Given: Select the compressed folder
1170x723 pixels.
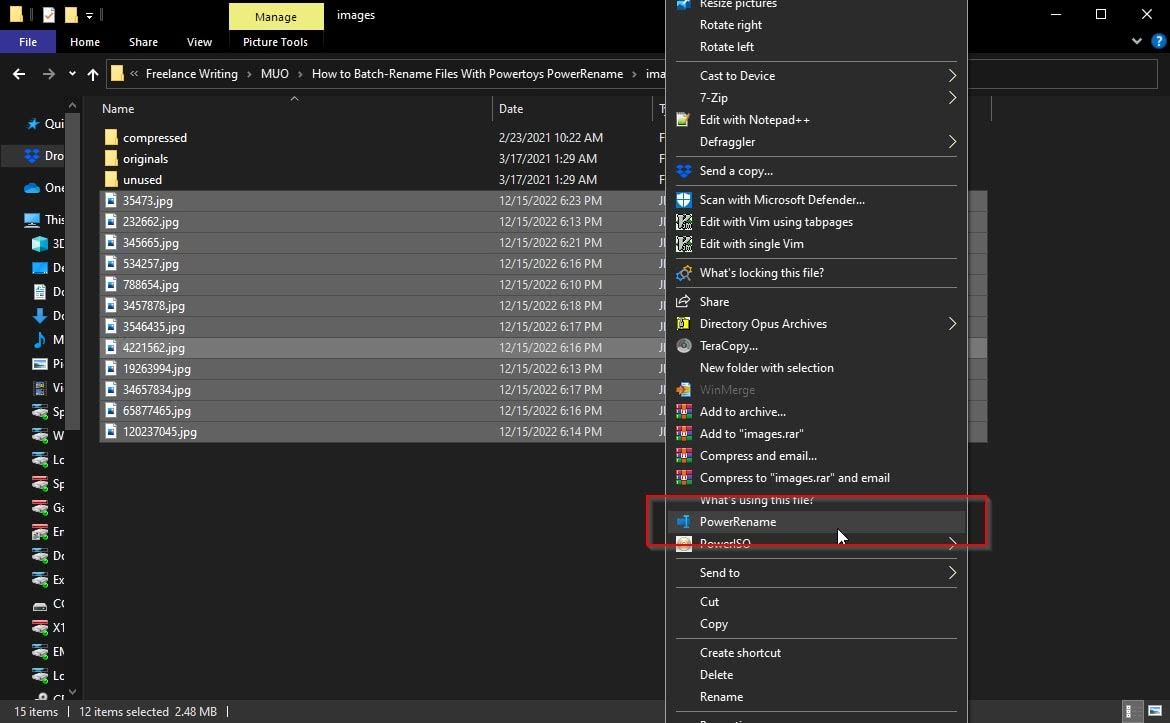Looking at the screenshot, I should (154, 138).
